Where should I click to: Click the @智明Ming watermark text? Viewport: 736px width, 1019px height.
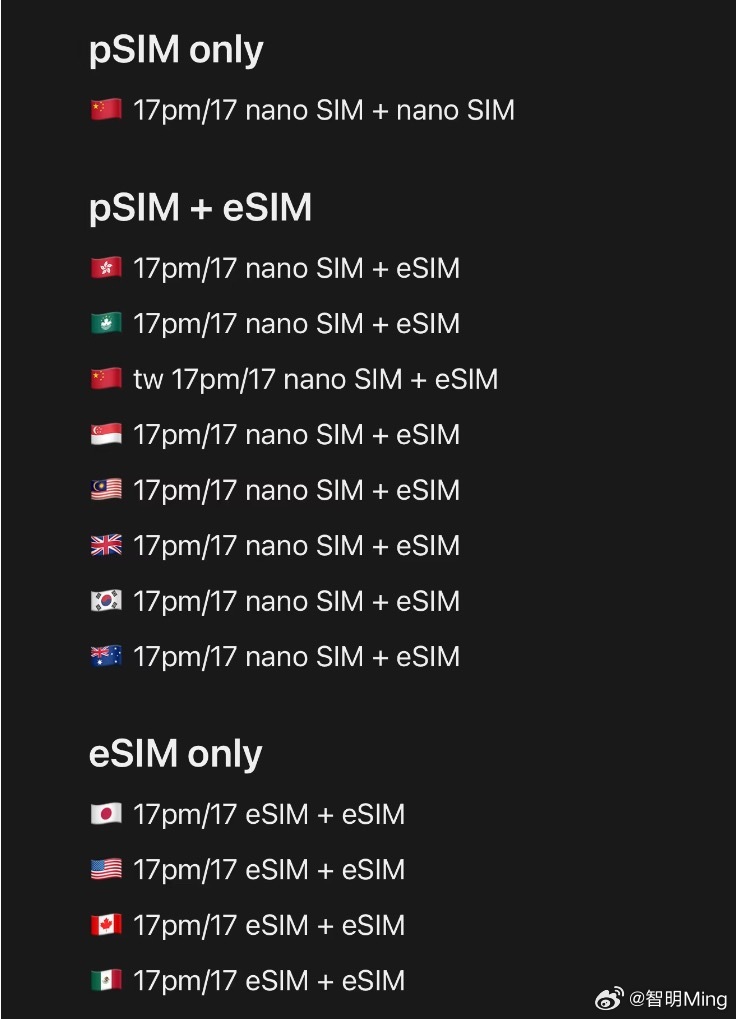678,999
